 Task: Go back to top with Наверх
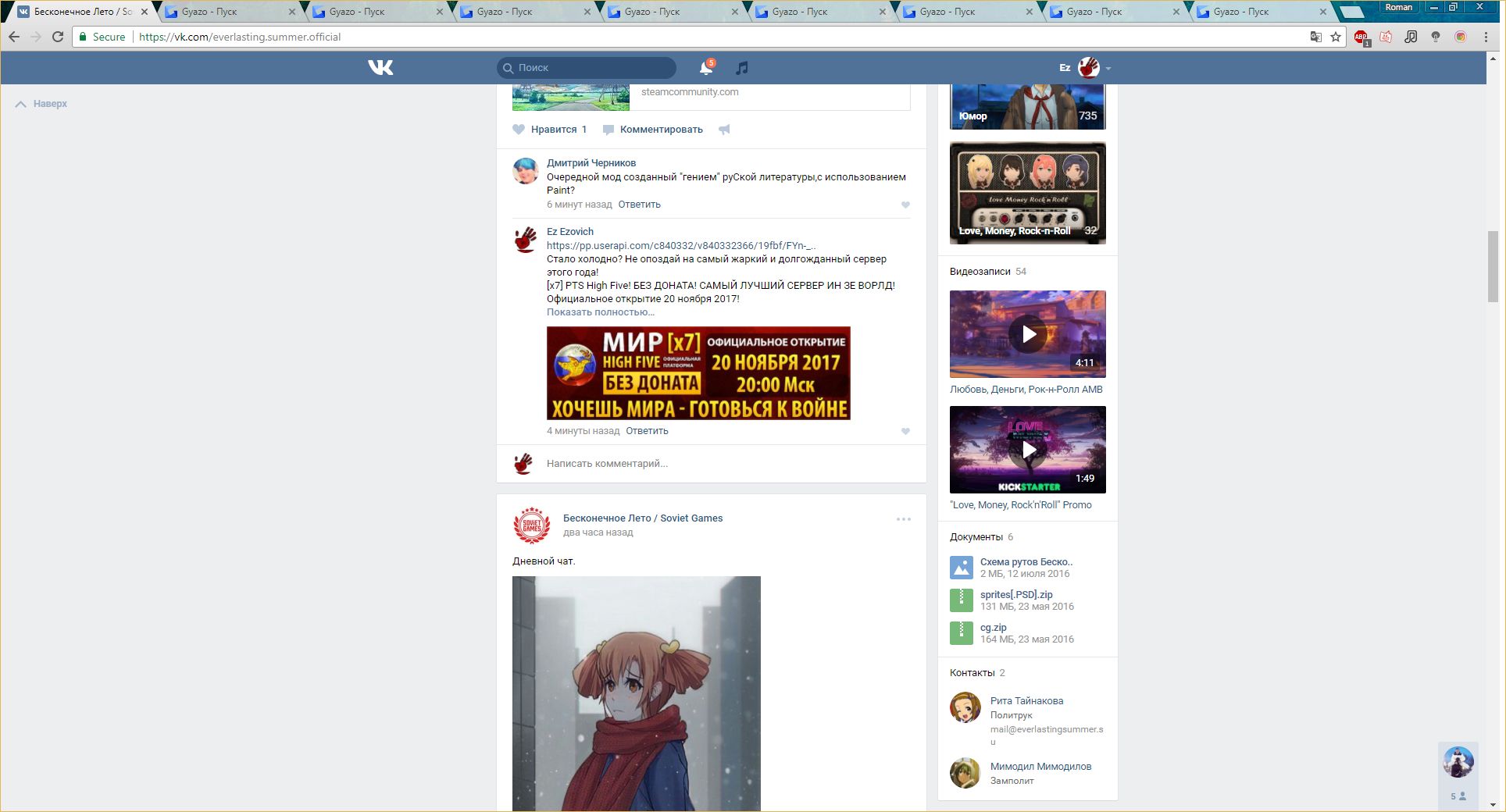[41, 104]
